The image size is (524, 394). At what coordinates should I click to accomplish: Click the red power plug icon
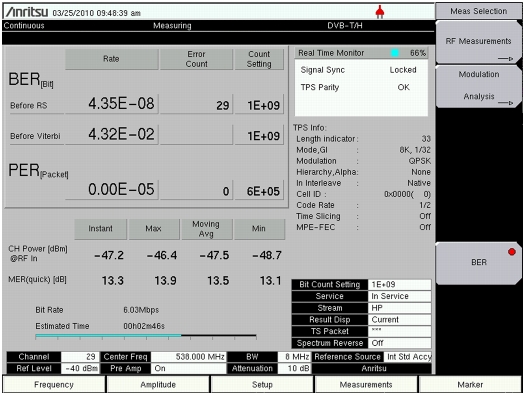click(x=380, y=12)
